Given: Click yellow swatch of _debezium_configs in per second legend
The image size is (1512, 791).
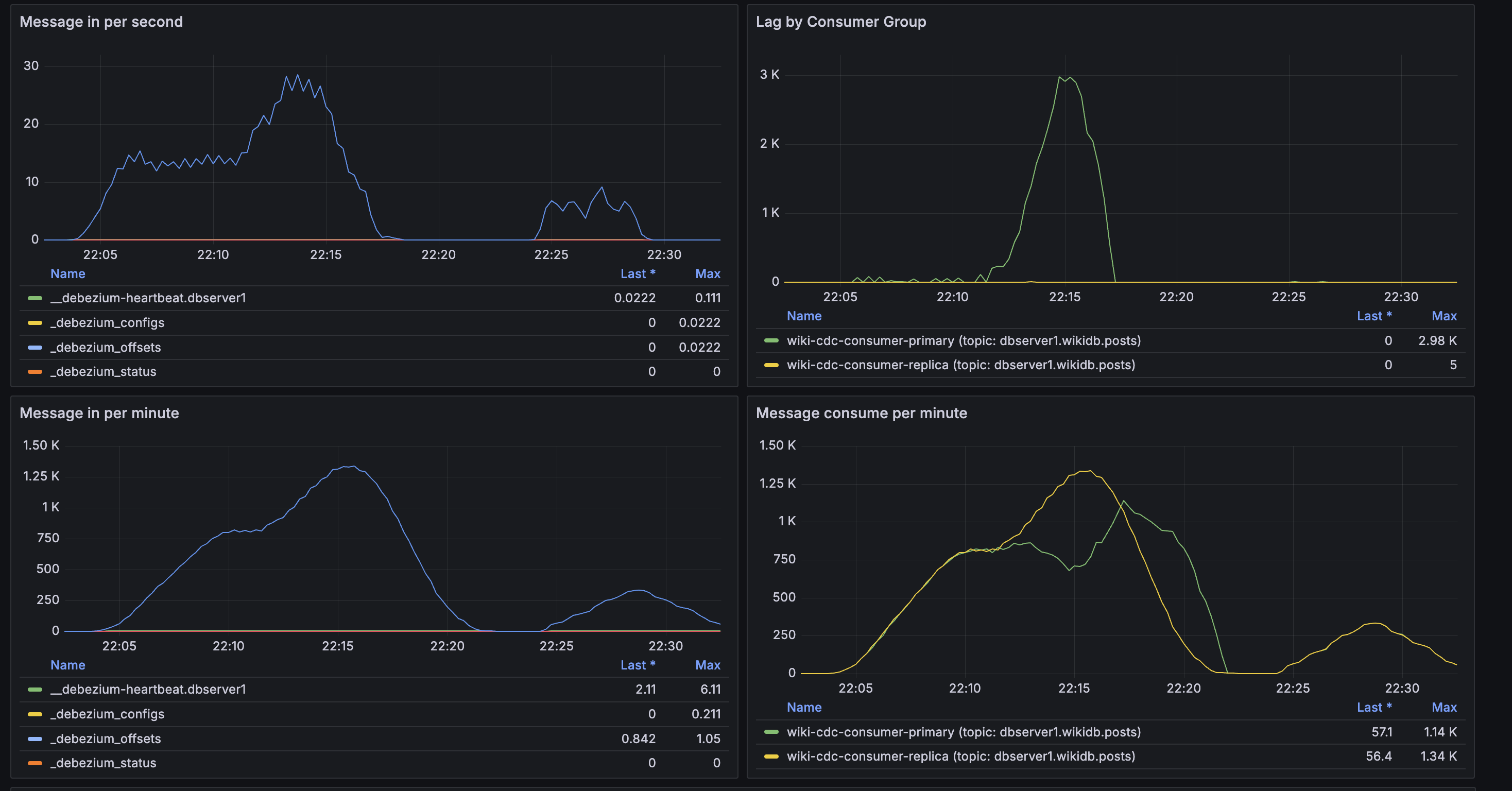Looking at the screenshot, I should coord(35,323).
